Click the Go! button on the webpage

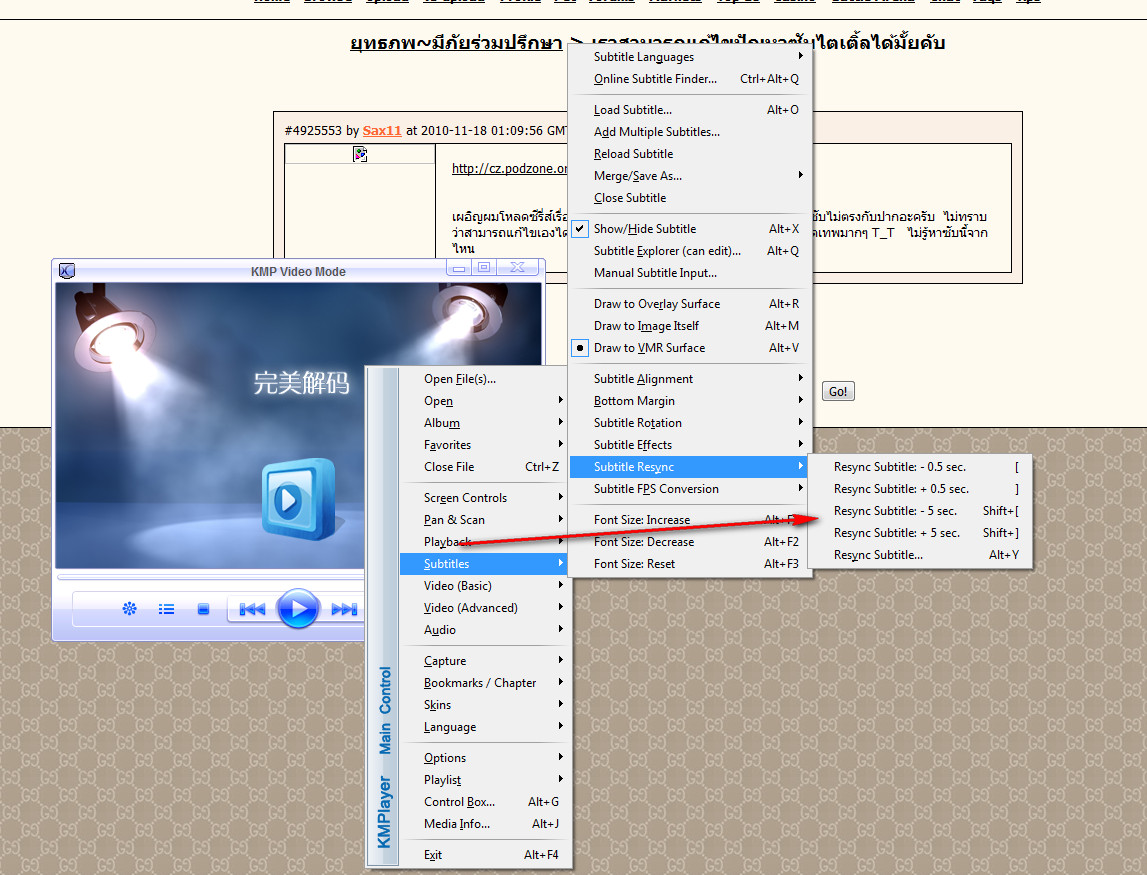[838, 391]
